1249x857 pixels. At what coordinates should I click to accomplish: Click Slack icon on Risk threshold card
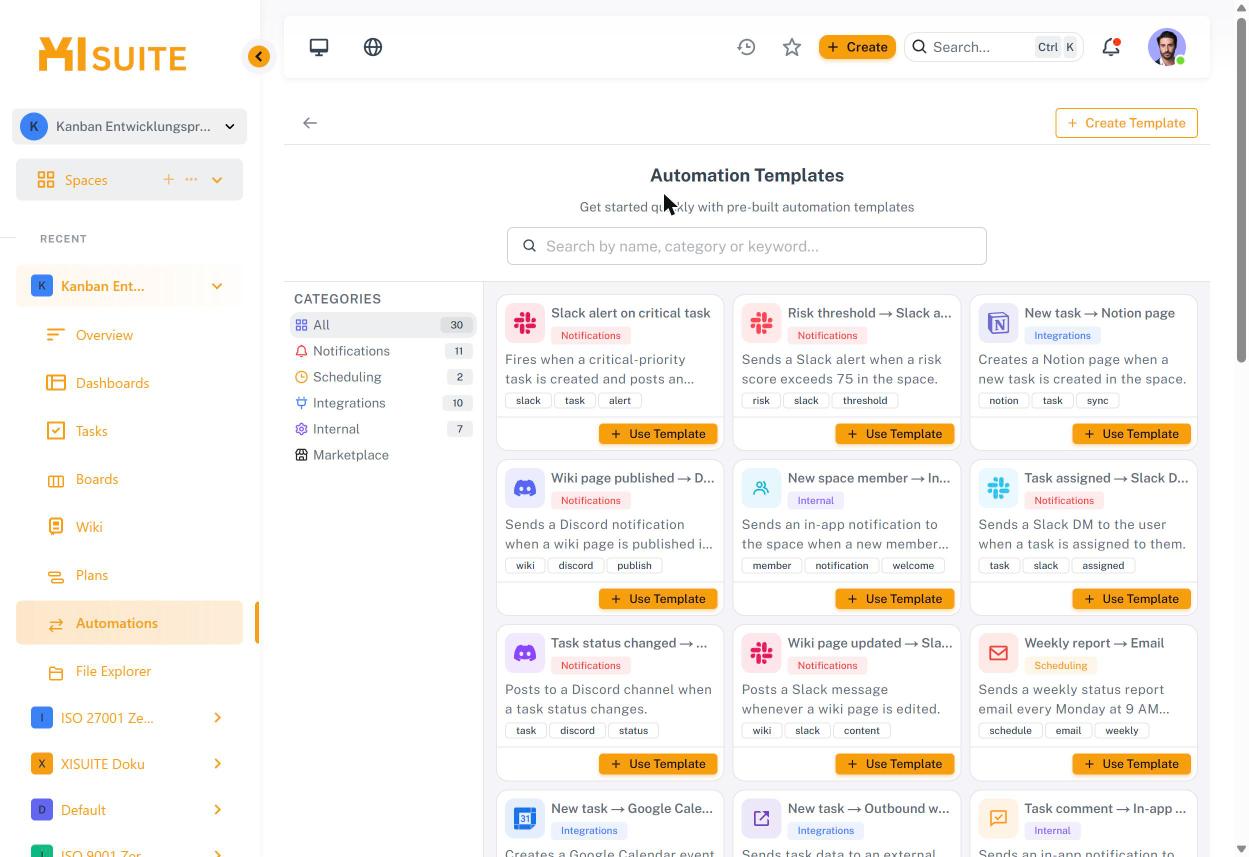(761, 323)
